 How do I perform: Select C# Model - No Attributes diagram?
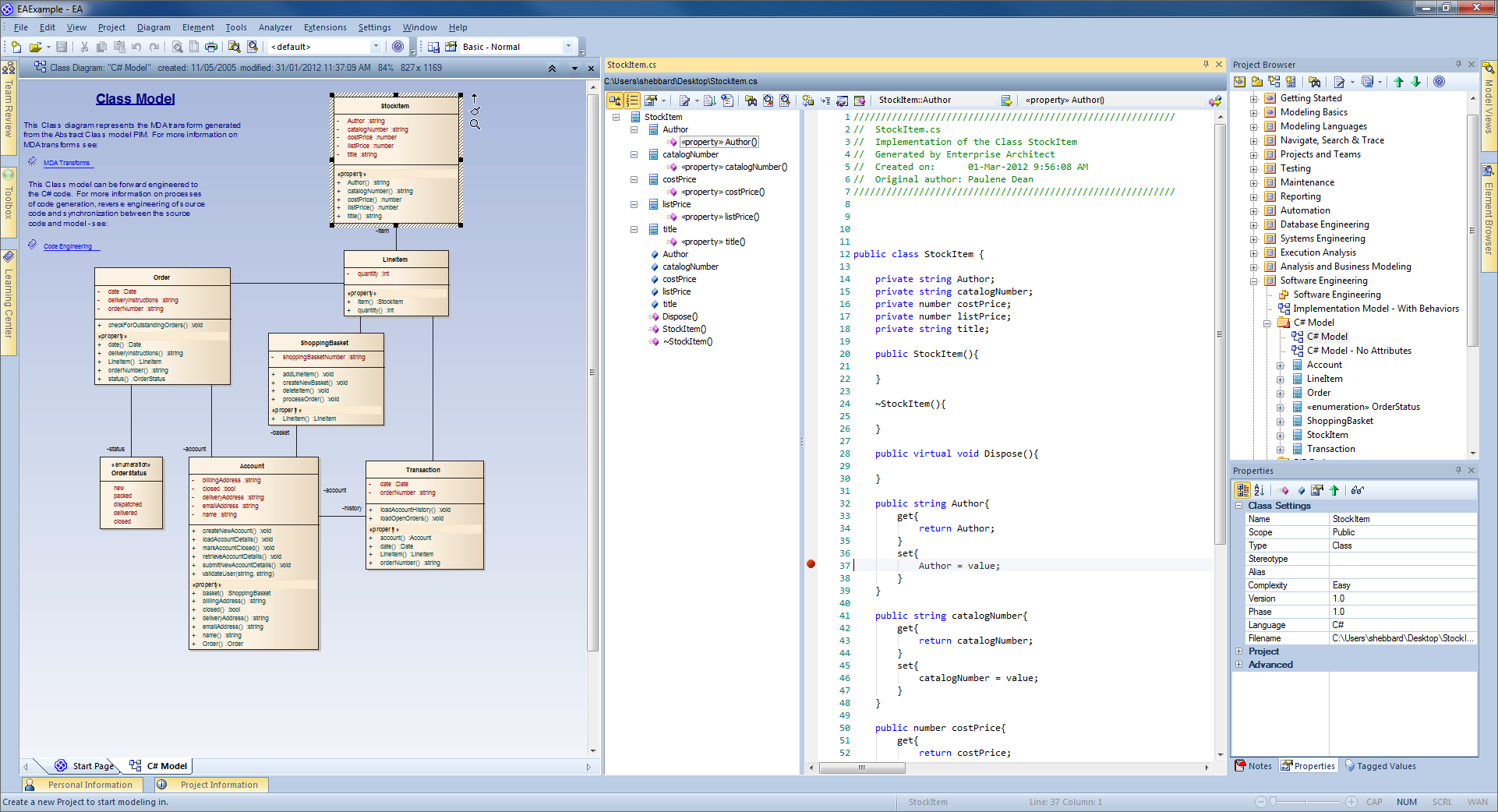coord(1358,351)
